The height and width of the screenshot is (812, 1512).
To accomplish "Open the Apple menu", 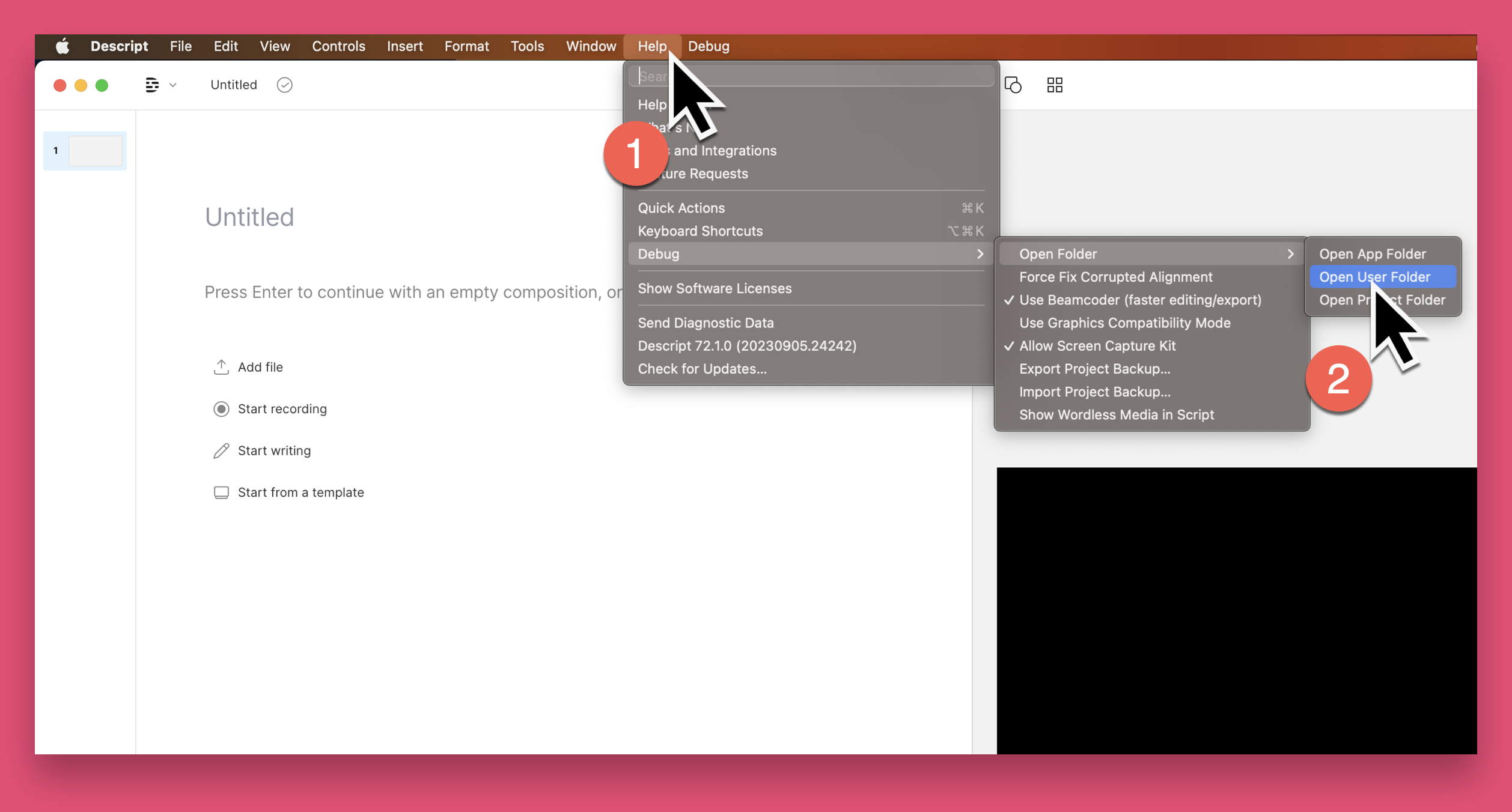I will pyautogui.click(x=62, y=46).
